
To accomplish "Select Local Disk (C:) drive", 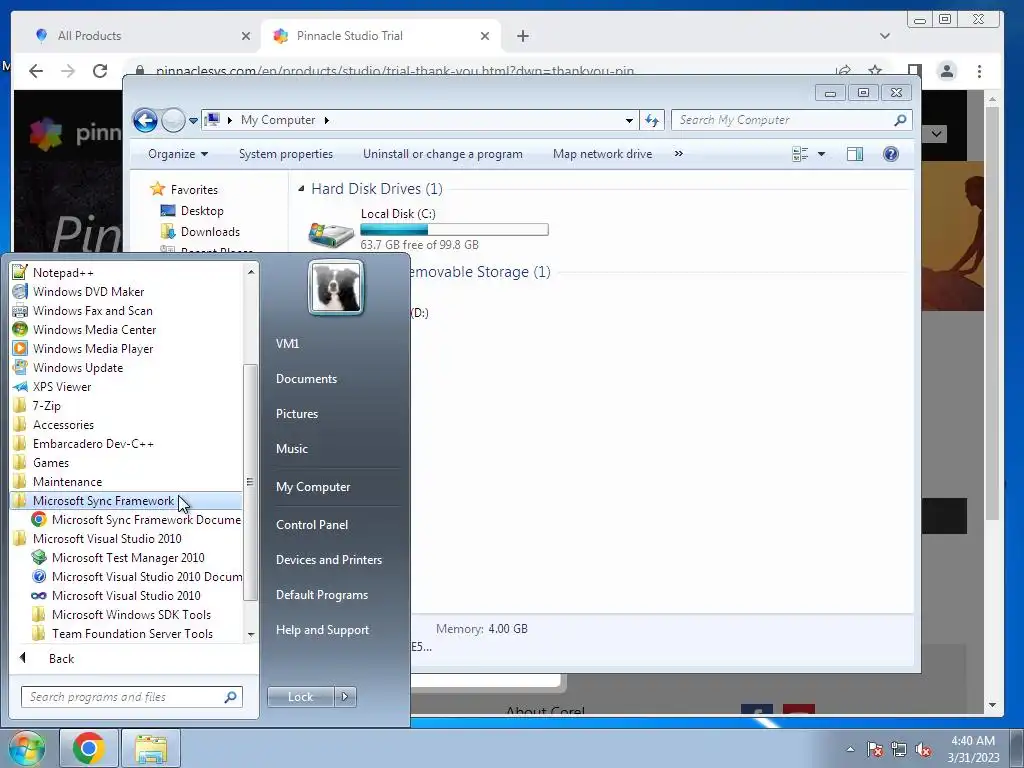I will point(428,229).
